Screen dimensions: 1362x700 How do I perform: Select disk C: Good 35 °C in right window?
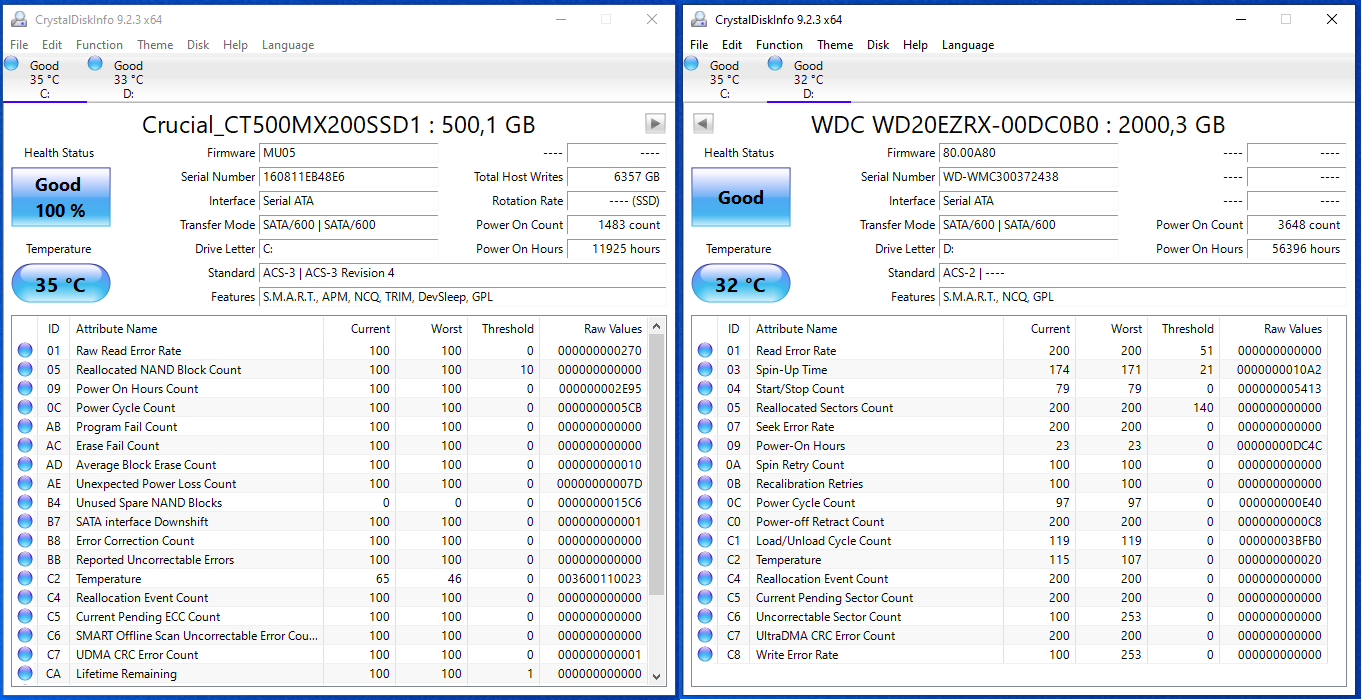tap(724, 79)
